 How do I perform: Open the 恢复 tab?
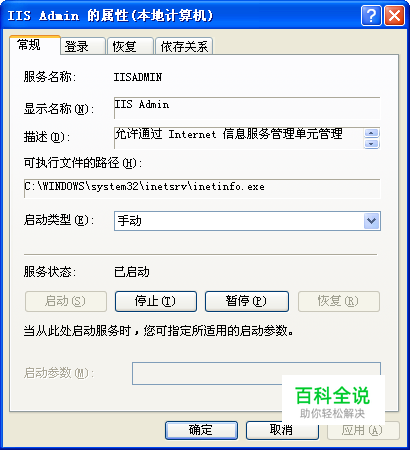coord(130,46)
